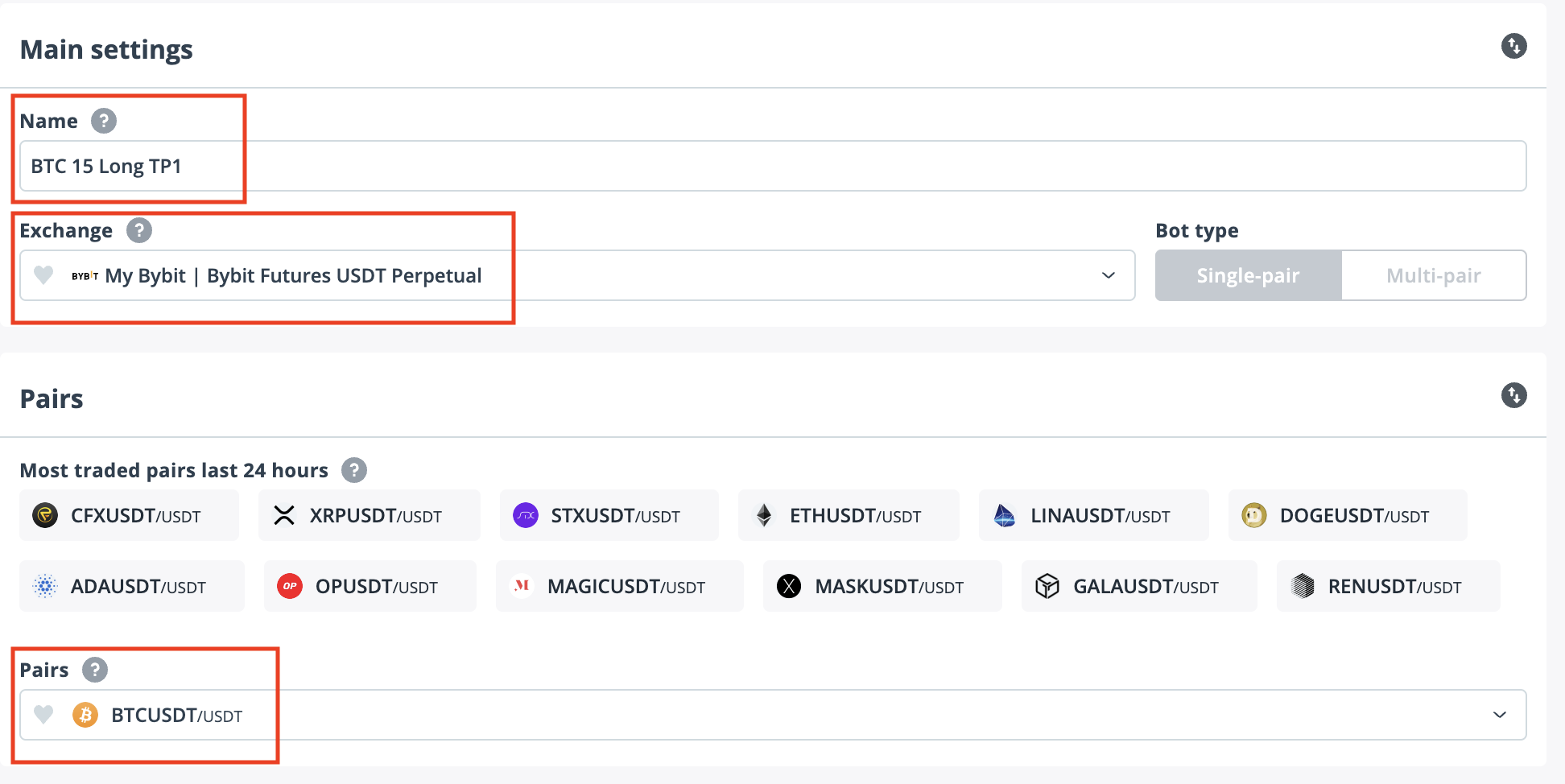Pick the CFXUSDT/USDT pair chip
This screenshot has height=784, width=1565.
coord(129,515)
